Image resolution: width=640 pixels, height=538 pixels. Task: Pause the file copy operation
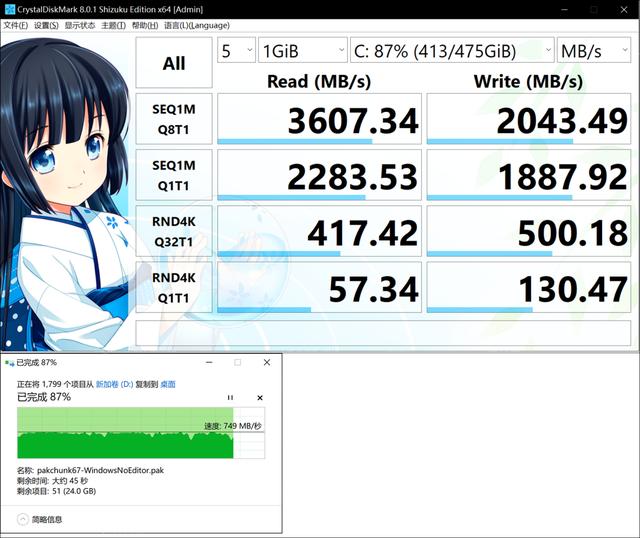tap(230, 398)
